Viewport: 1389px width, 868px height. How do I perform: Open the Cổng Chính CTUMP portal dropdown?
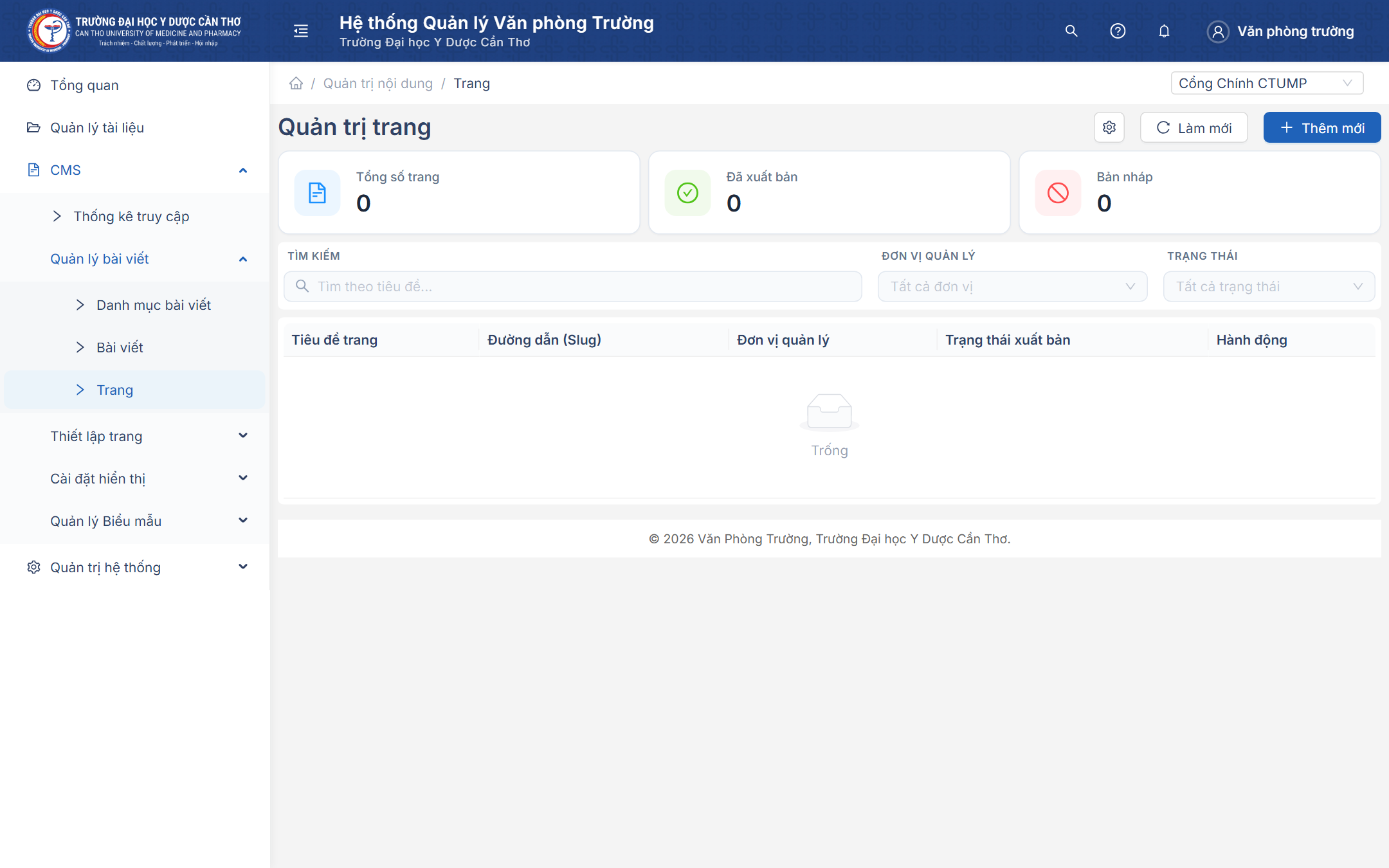(1267, 84)
